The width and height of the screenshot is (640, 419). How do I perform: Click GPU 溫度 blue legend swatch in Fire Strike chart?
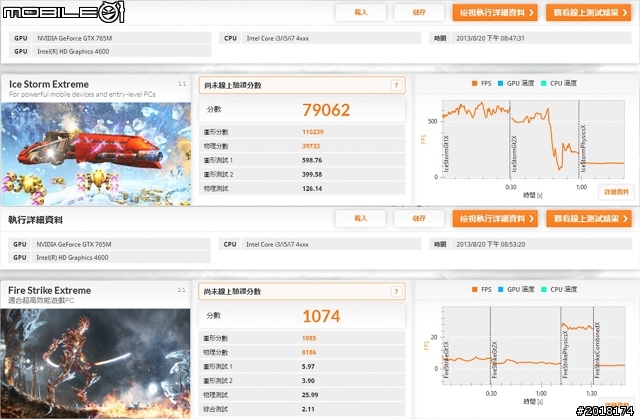coord(500,289)
